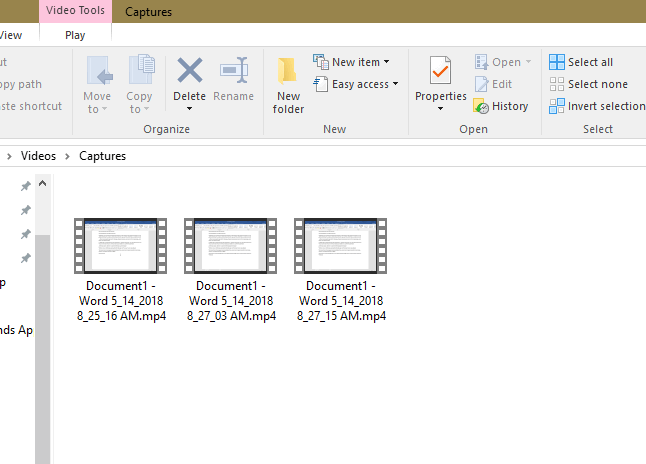Click Copy path in the ribbon

point(21,84)
